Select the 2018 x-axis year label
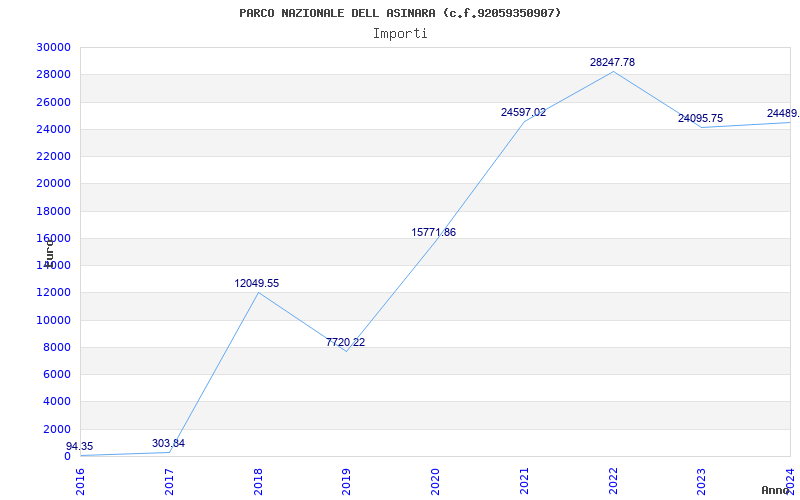The width and height of the screenshot is (800, 500). 258,481
